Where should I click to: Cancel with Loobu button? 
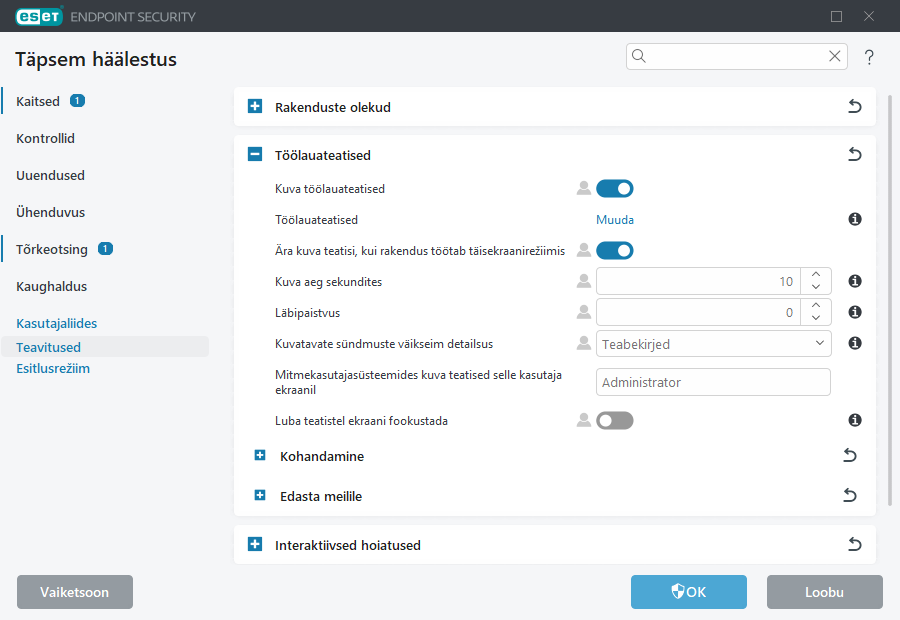[824, 592]
